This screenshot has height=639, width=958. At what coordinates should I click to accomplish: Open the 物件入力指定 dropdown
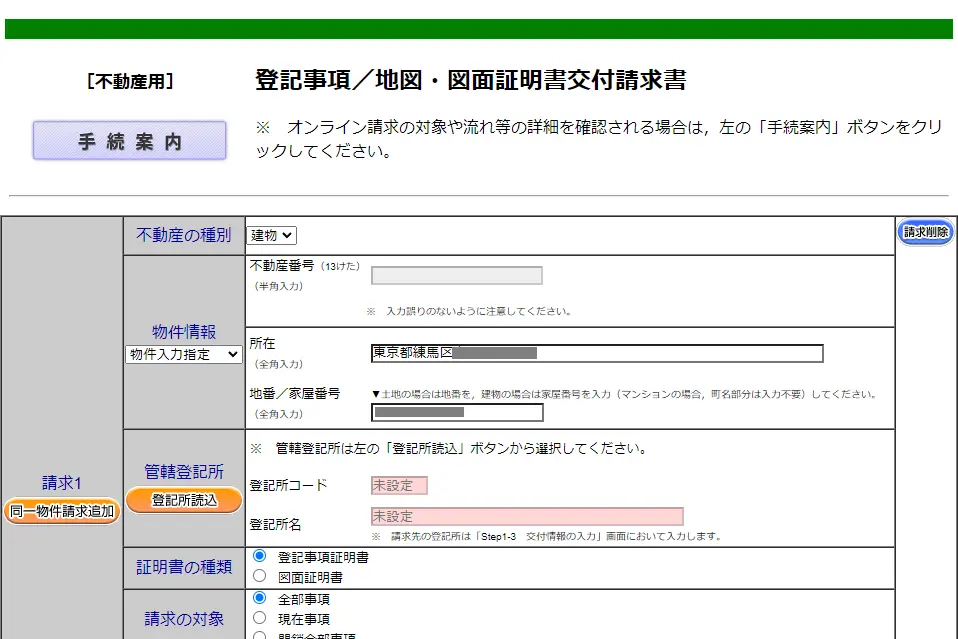[x=182, y=353]
